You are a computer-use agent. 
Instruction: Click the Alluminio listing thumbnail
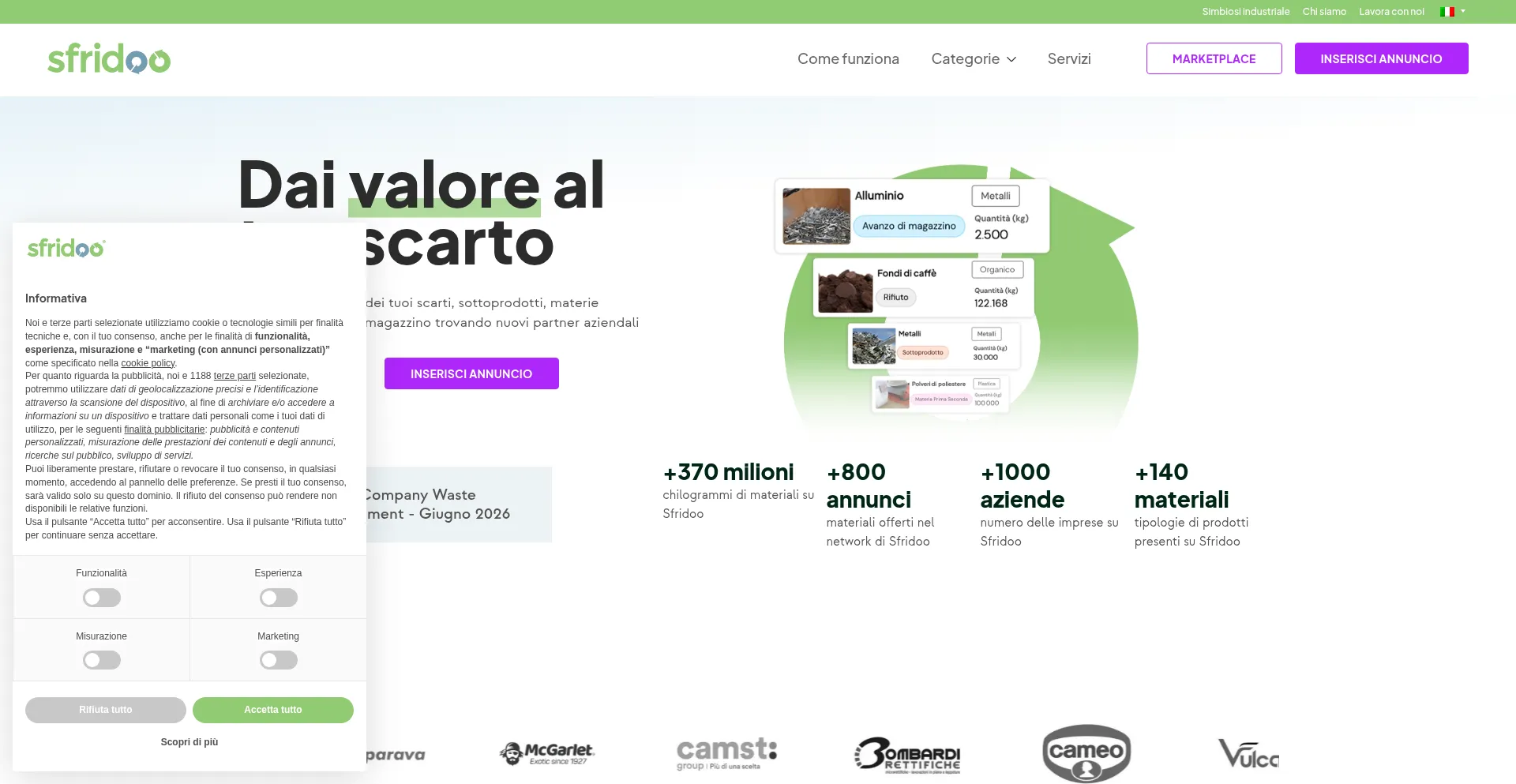point(816,216)
